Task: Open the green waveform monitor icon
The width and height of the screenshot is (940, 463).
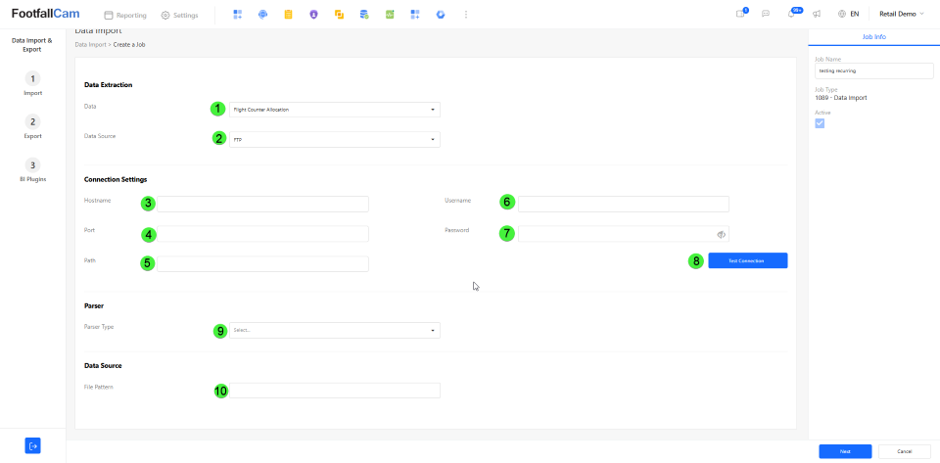Action: [x=390, y=15]
